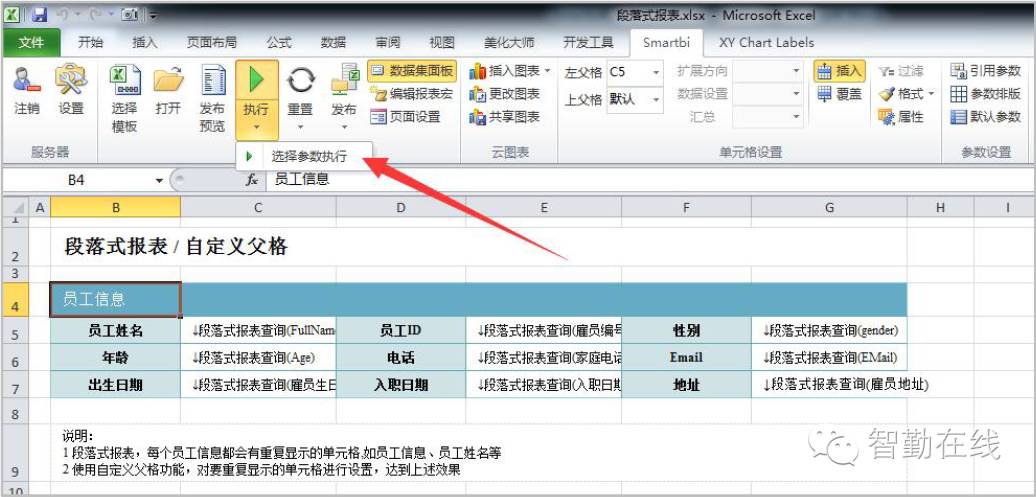Screen dimensions: 1036x497
Task: Open the 设置 settings icon
Action: (71, 81)
